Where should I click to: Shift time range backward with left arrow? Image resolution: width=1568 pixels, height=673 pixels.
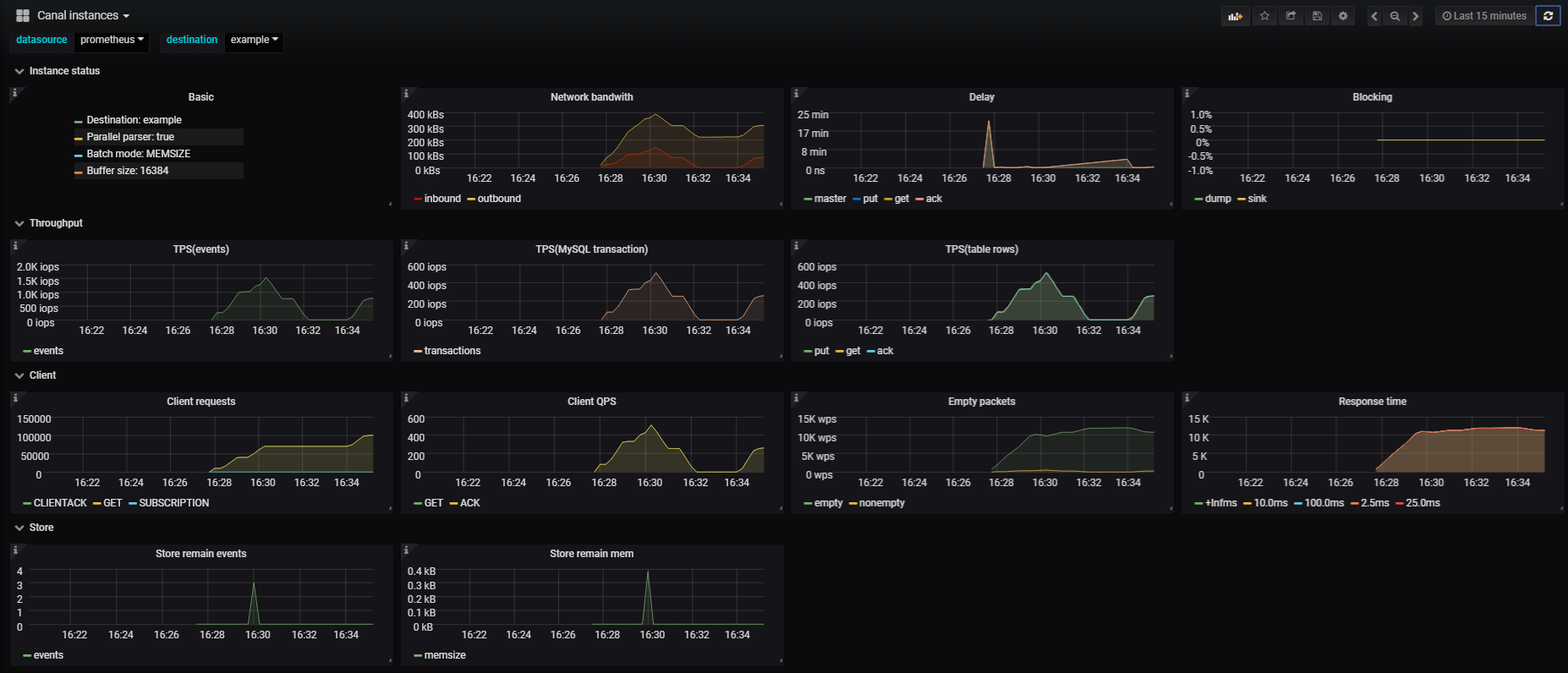(1374, 16)
